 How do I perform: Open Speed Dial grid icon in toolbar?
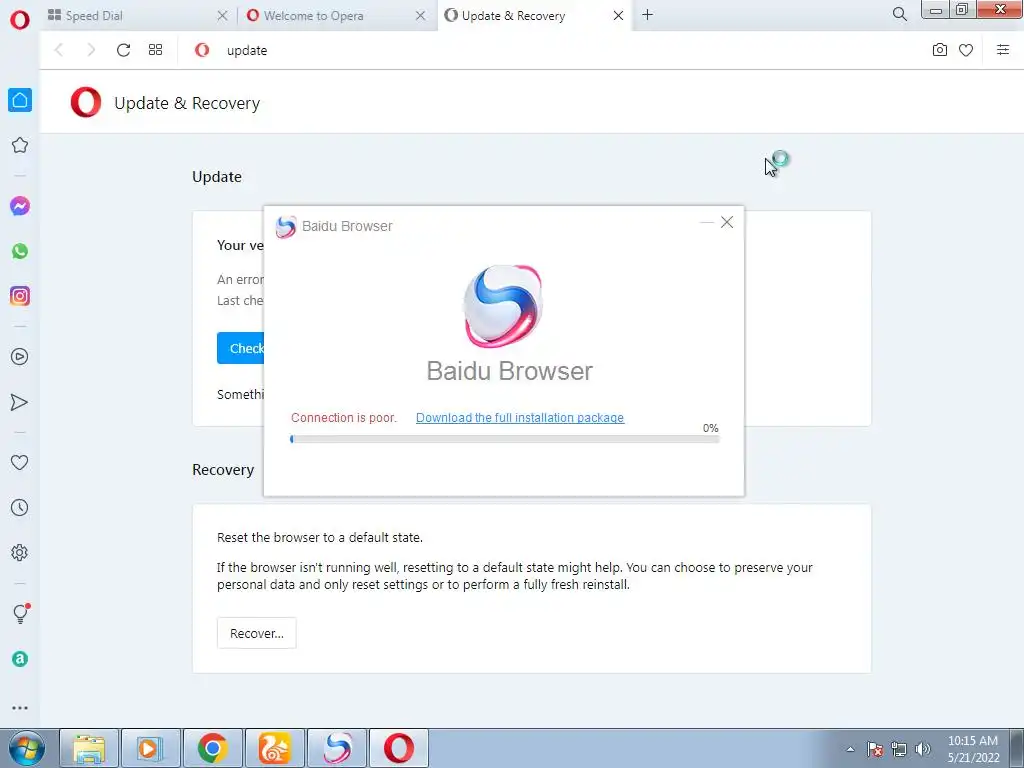tap(155, 50)
